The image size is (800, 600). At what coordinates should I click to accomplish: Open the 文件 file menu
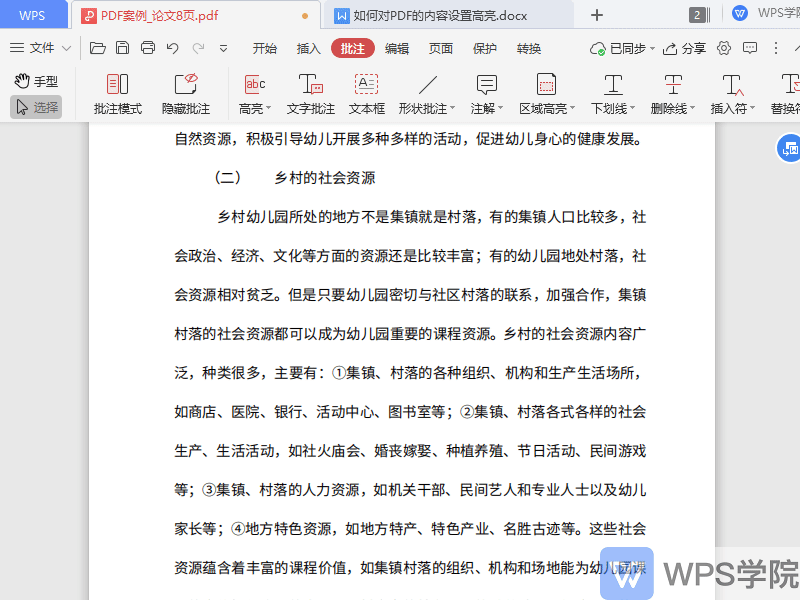click(40, 48)
